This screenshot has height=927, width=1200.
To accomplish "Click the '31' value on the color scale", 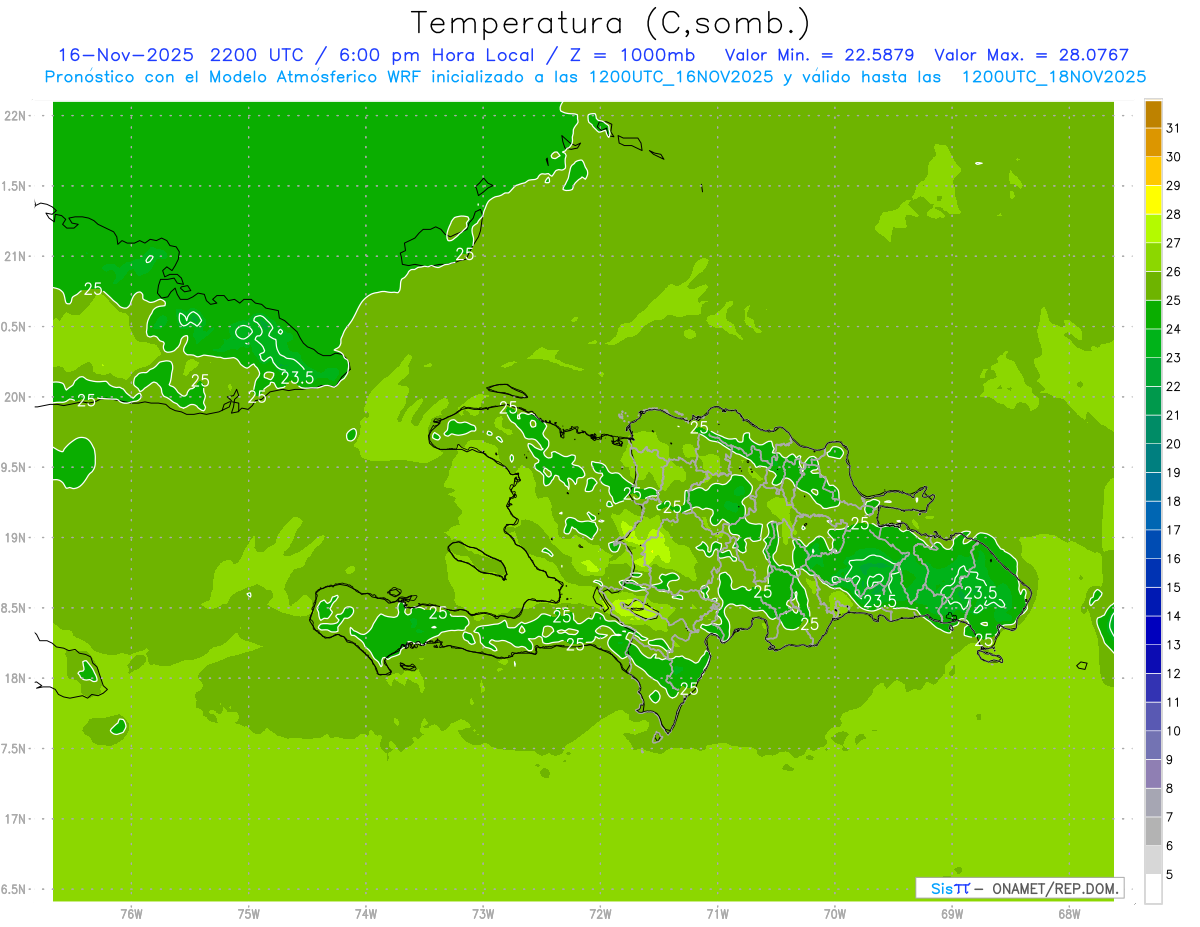I will (1174, 128).
